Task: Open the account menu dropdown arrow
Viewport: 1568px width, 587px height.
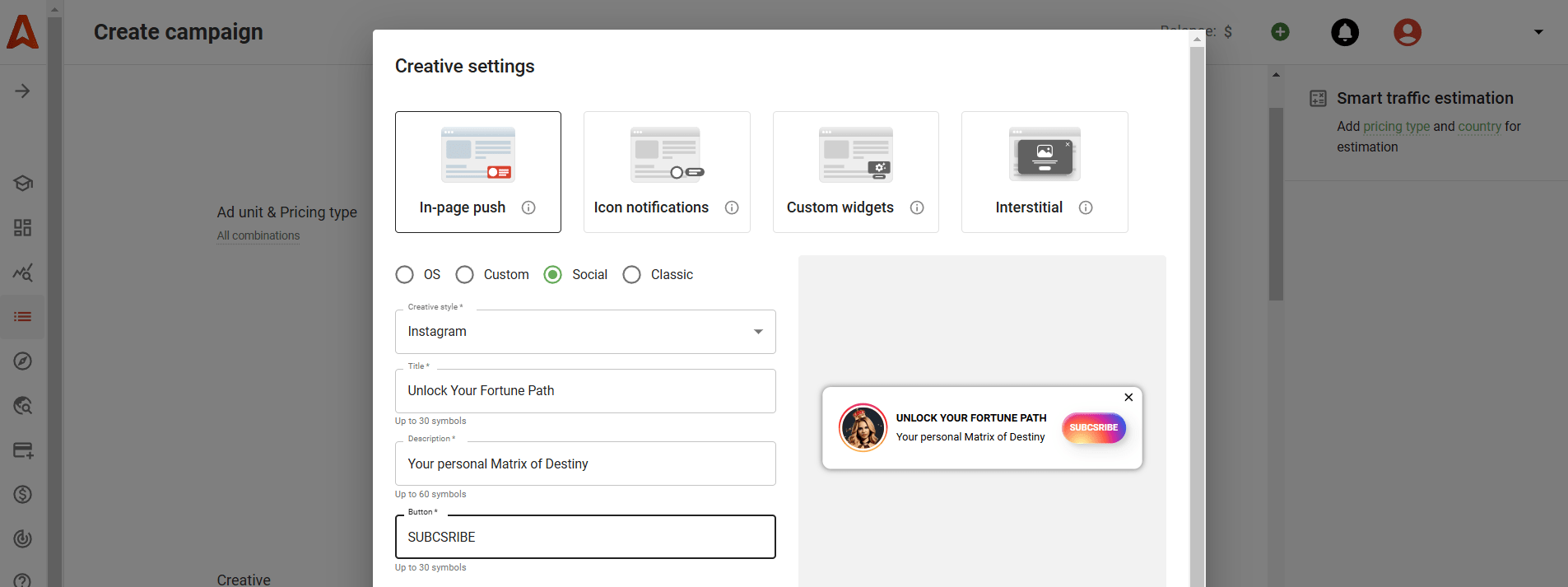Action: click(x=1538, y=32)
